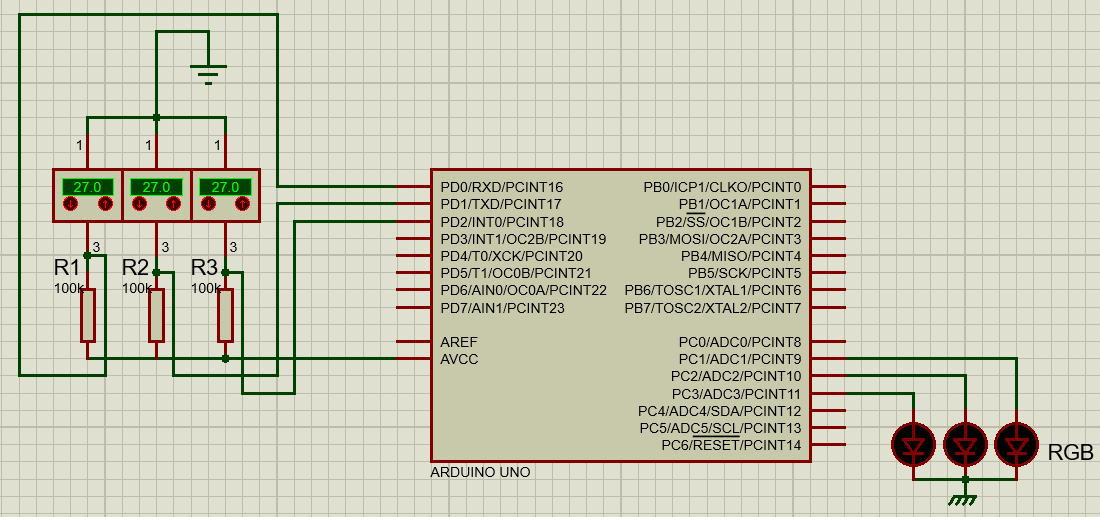This screenshot has width=1100, height=517.
Task: Click the PD4/T0/XCK/PCINT20 pin label
Action: (x=511, y=256)
